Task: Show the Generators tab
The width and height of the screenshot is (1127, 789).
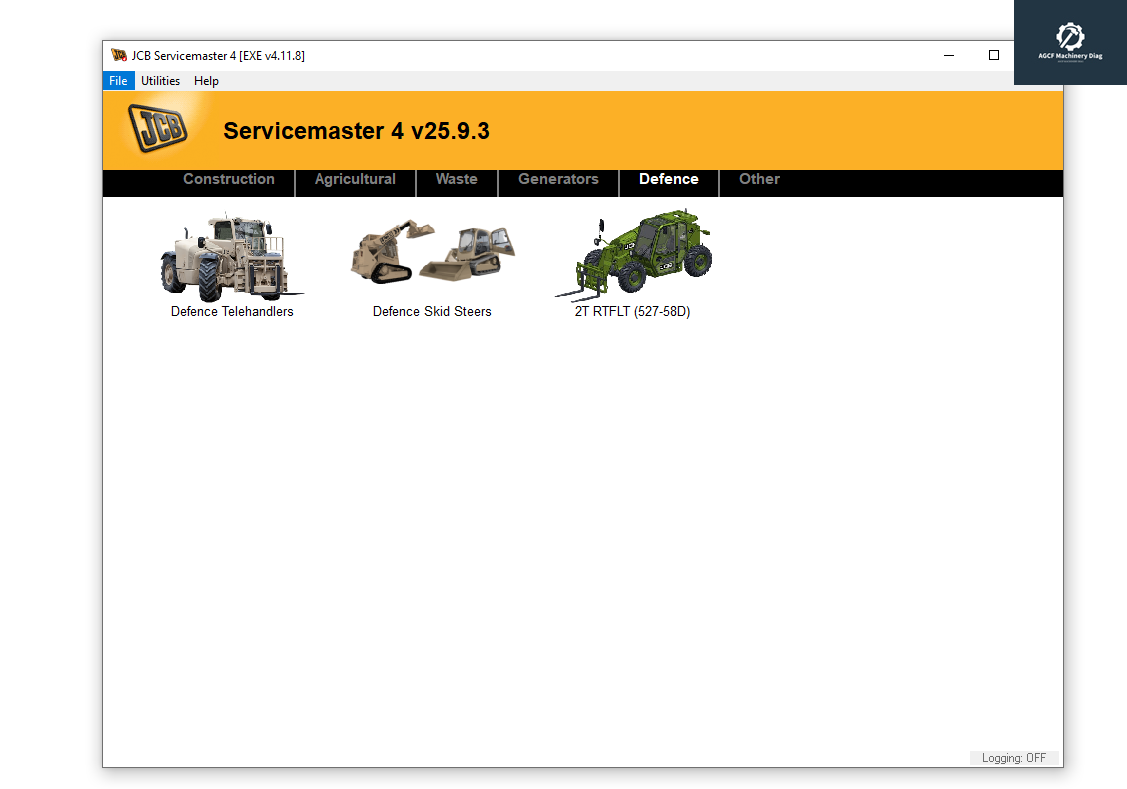Action: coord(558,180)
